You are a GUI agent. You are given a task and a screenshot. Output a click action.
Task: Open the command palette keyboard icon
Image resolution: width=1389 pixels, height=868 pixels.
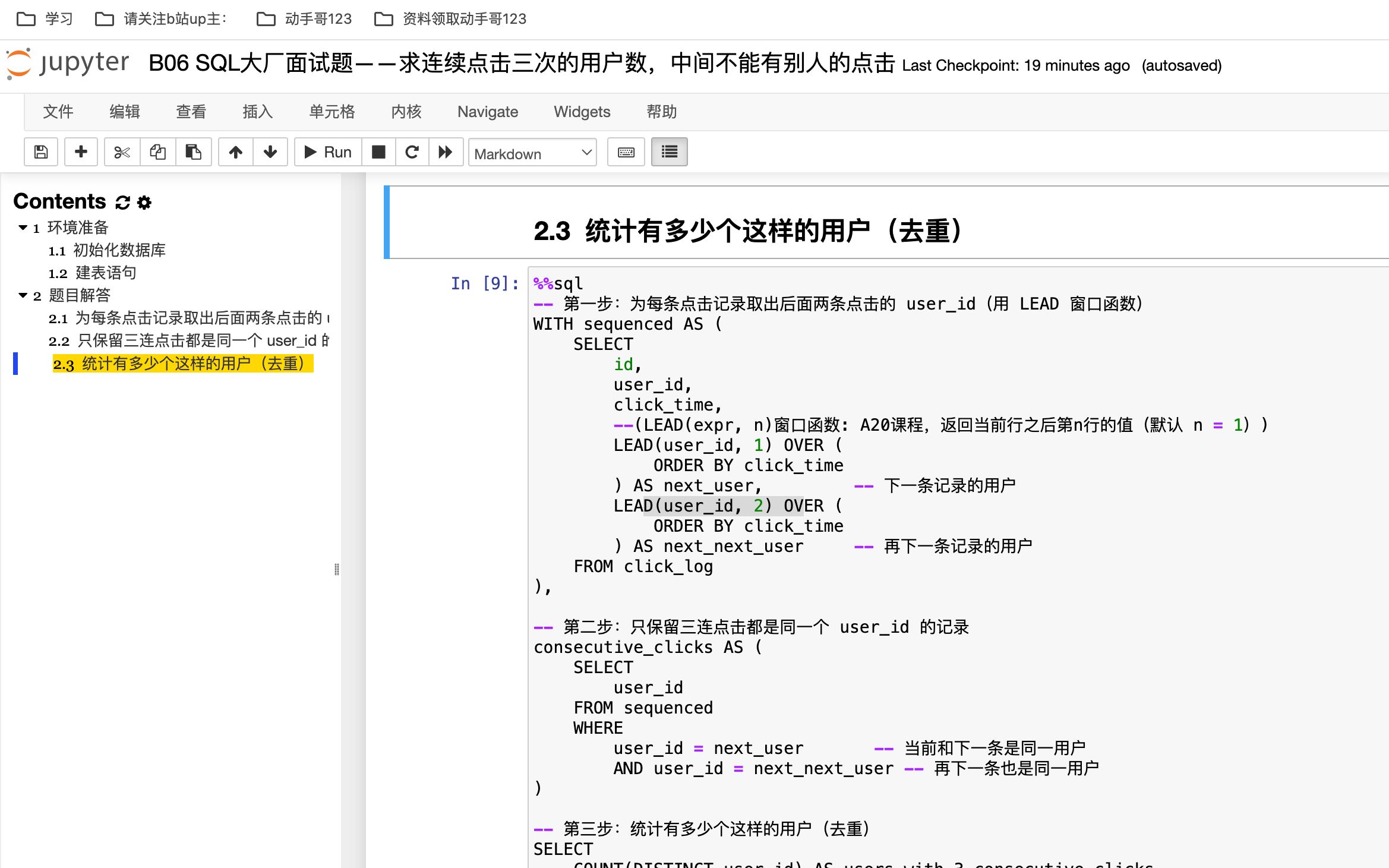[625, 152]
